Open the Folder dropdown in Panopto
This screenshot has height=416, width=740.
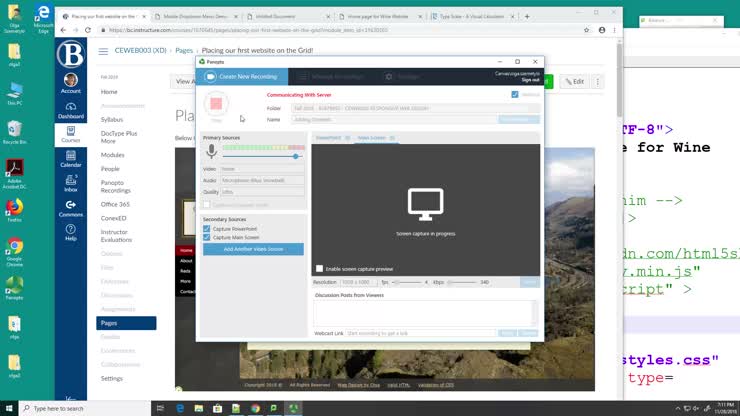pyautogui.click(x=415, y=108)
